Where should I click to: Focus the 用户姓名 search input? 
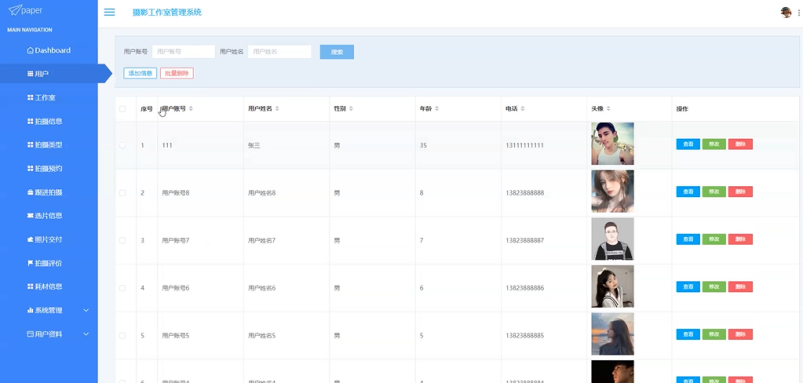coord(279,52)
